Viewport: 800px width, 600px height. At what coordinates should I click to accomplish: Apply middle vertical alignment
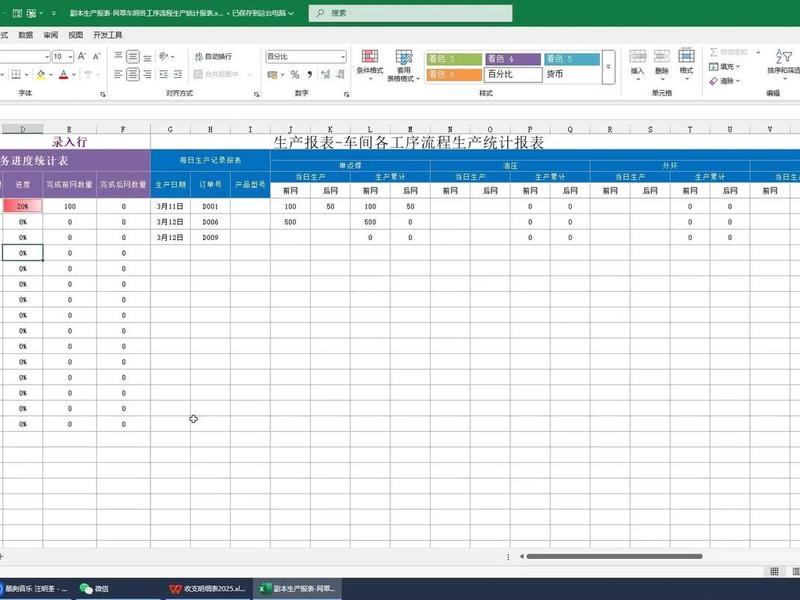133,56
